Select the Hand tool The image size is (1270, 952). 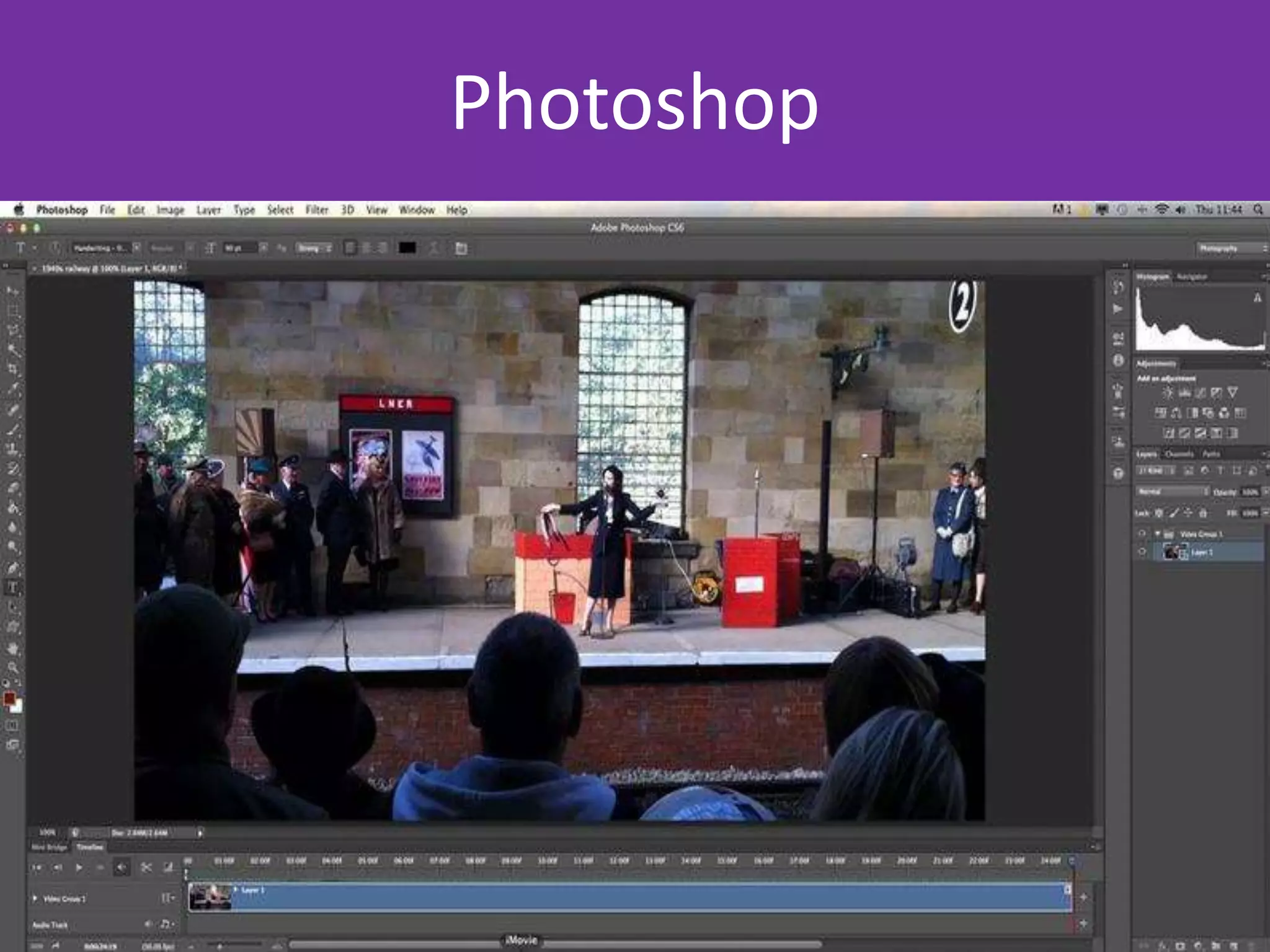12,648
